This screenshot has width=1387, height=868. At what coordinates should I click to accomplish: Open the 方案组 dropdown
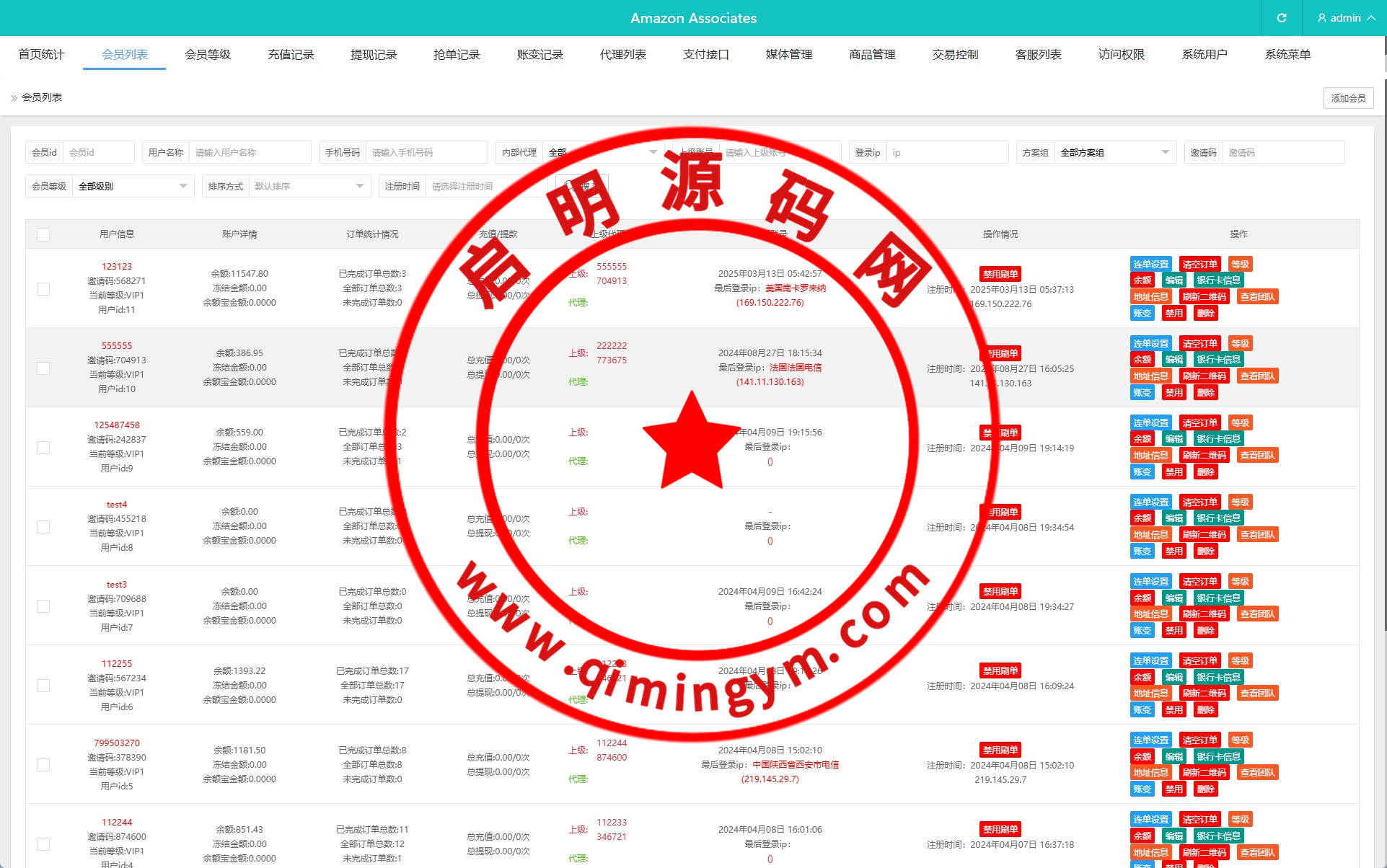[x=1114, y=152]
